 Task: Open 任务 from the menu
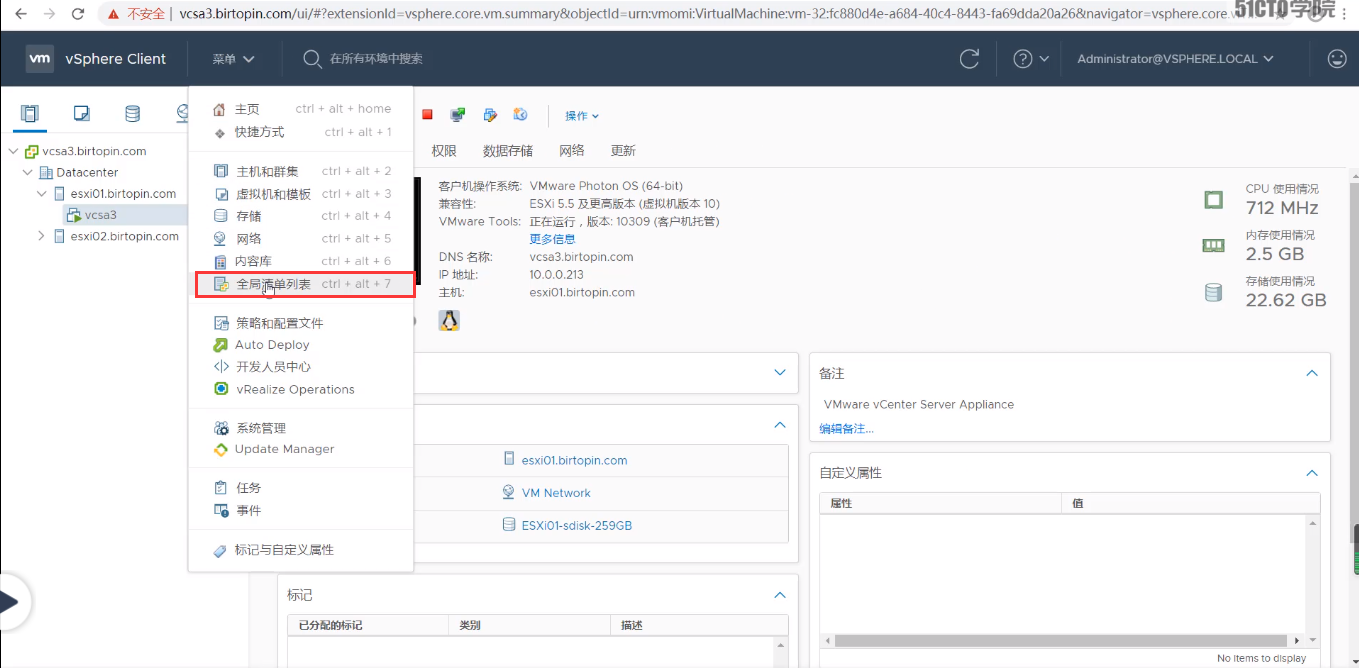point(301,488)
